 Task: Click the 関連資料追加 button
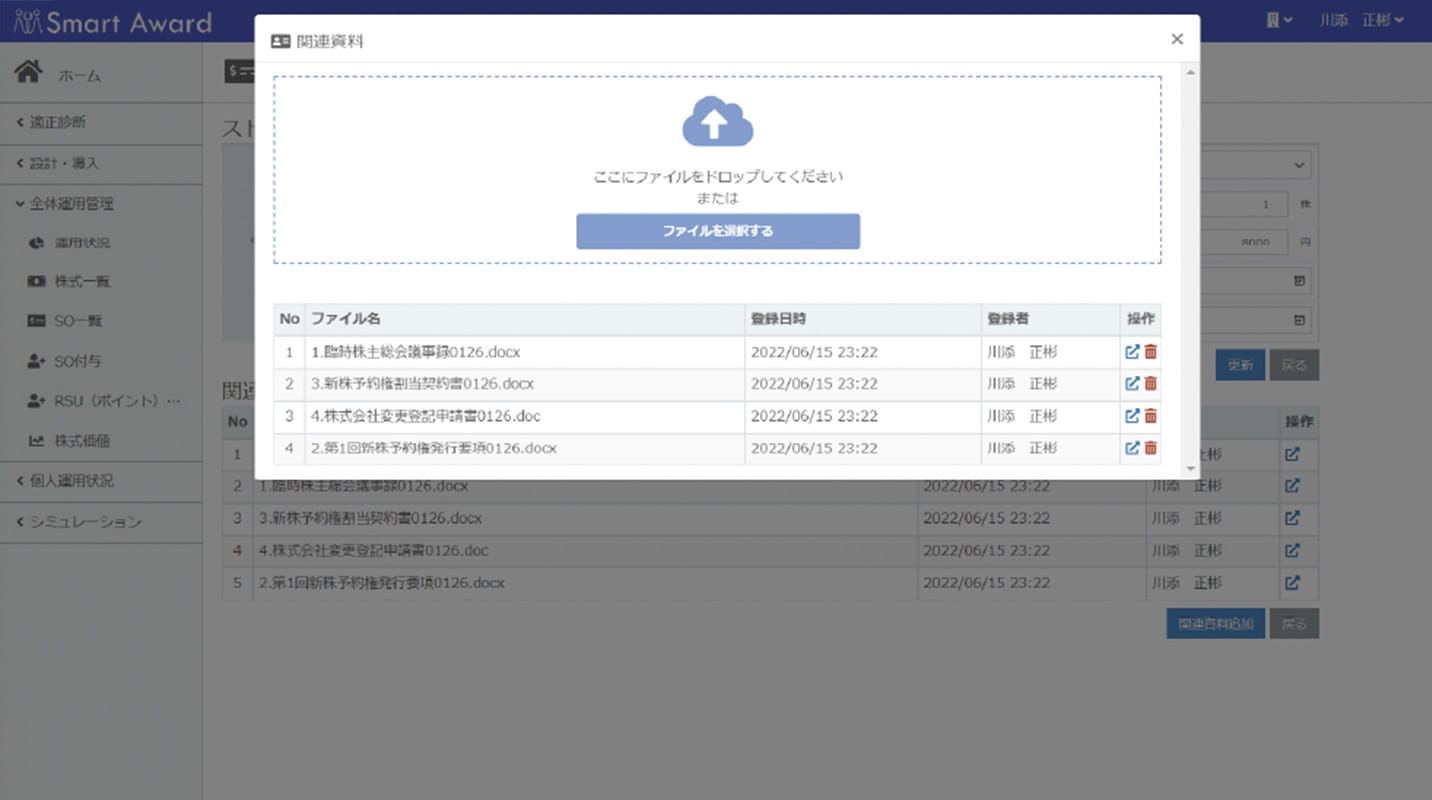click(x=1216, y=623)
